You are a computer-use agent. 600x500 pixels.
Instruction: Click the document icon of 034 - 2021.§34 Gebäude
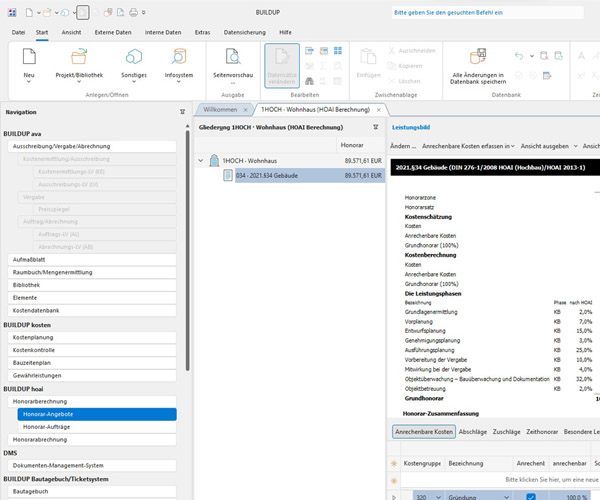[228, 175]
